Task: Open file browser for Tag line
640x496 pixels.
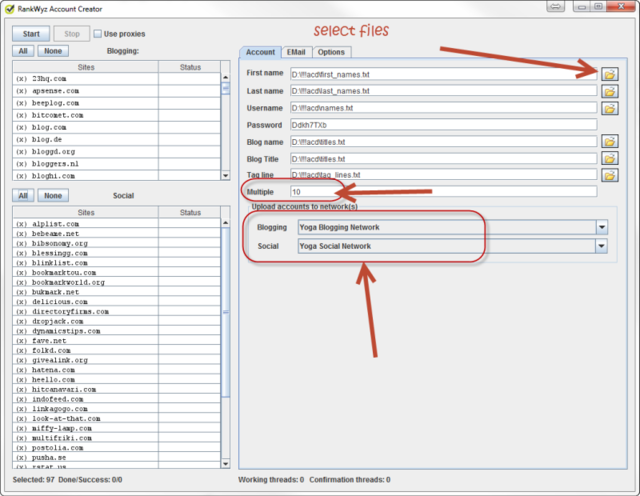Action: [609, 175]
